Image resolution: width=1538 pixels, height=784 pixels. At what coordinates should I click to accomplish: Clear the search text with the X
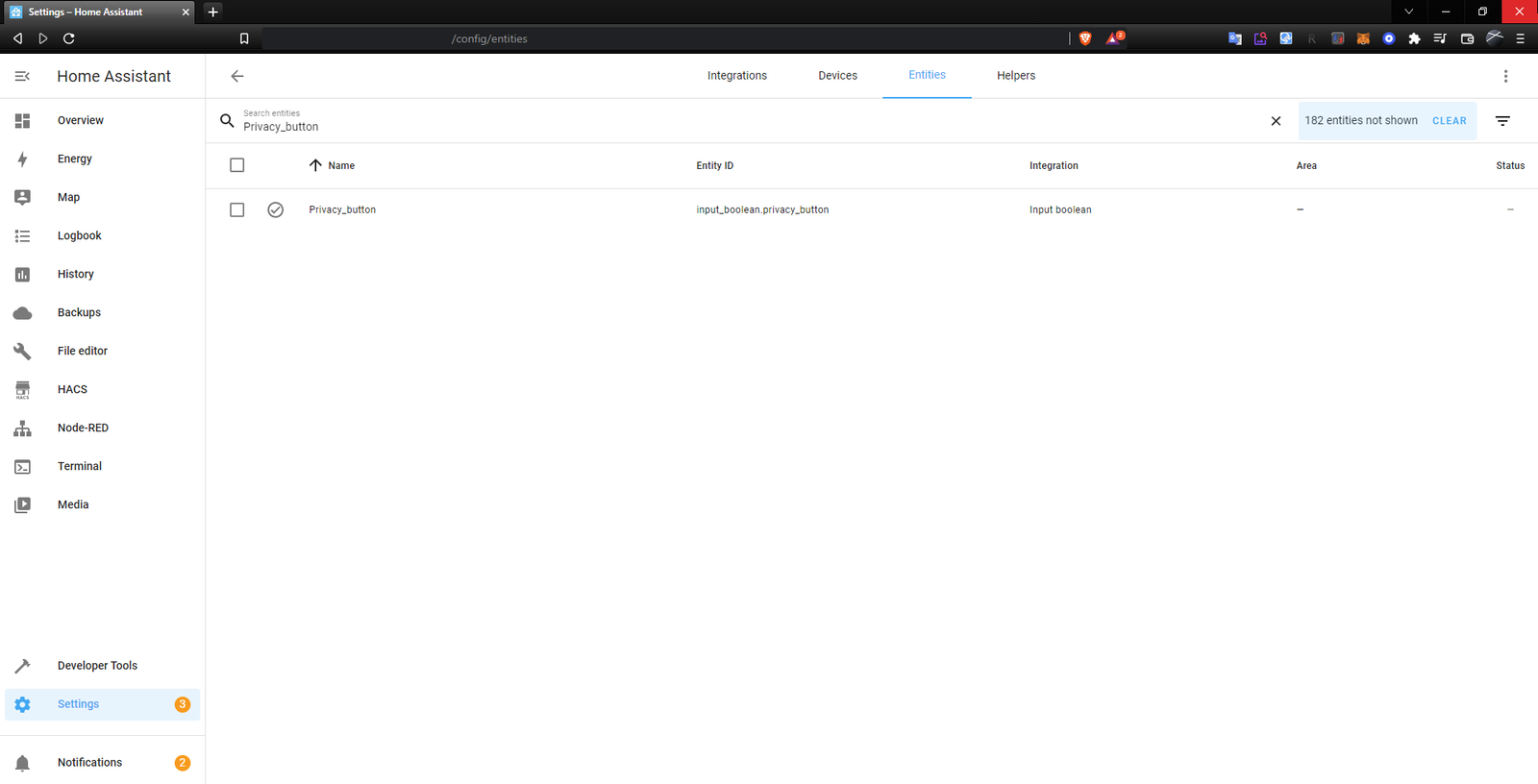(1276, 121)
